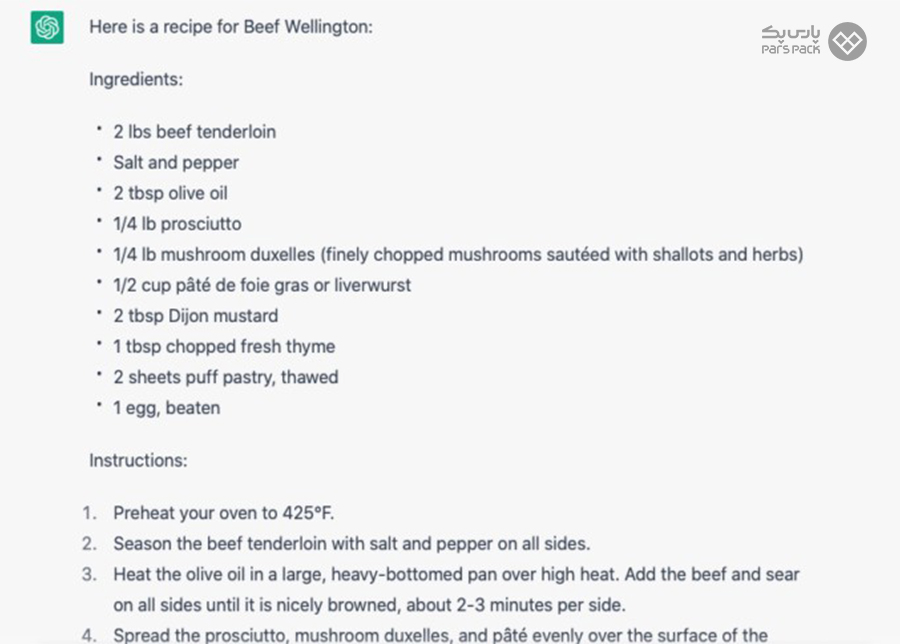This screenshot has width=900, height=644.
Task: Click the Pars Pack watermark text
Action: 790,41
